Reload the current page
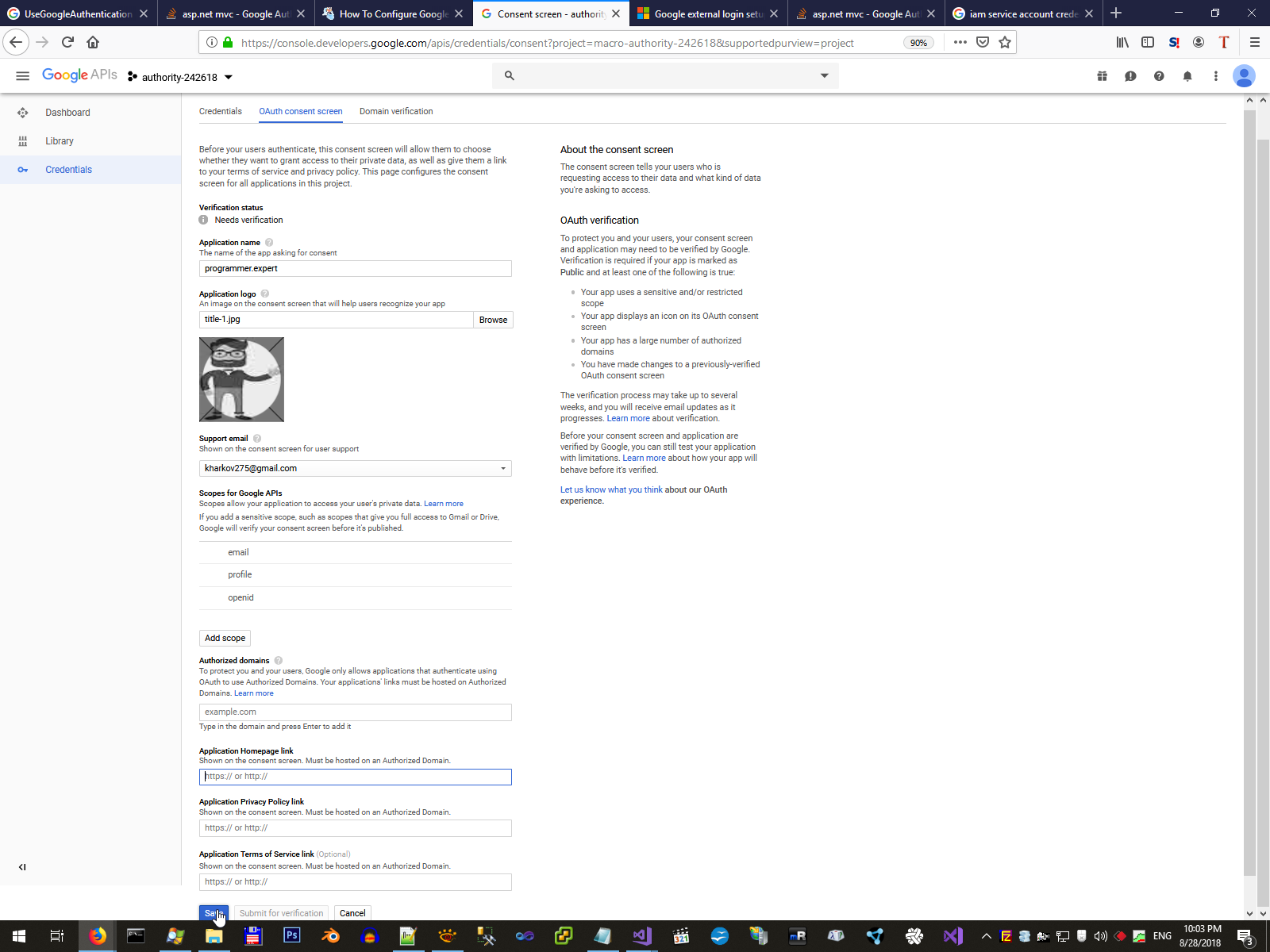This screenshot has height=952, width=1270. (x=67, y=42)
